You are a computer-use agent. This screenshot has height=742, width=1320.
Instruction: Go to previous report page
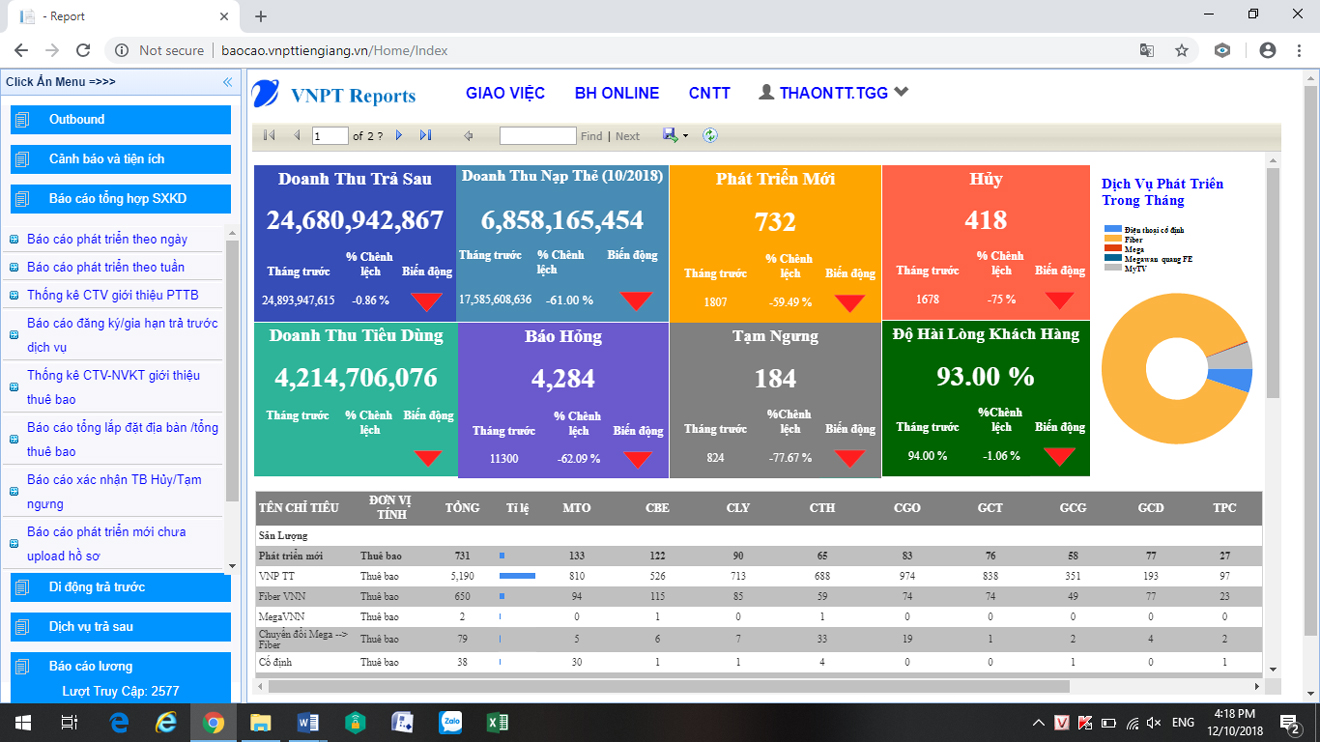[297, 135]
